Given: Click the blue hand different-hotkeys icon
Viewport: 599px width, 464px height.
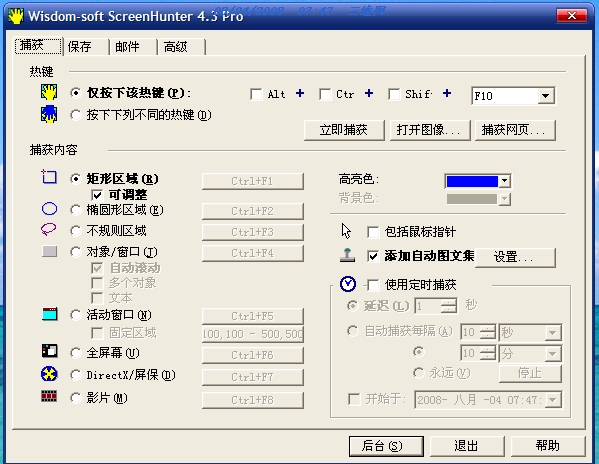Looking at the screenshot, I should pos(49,115).
